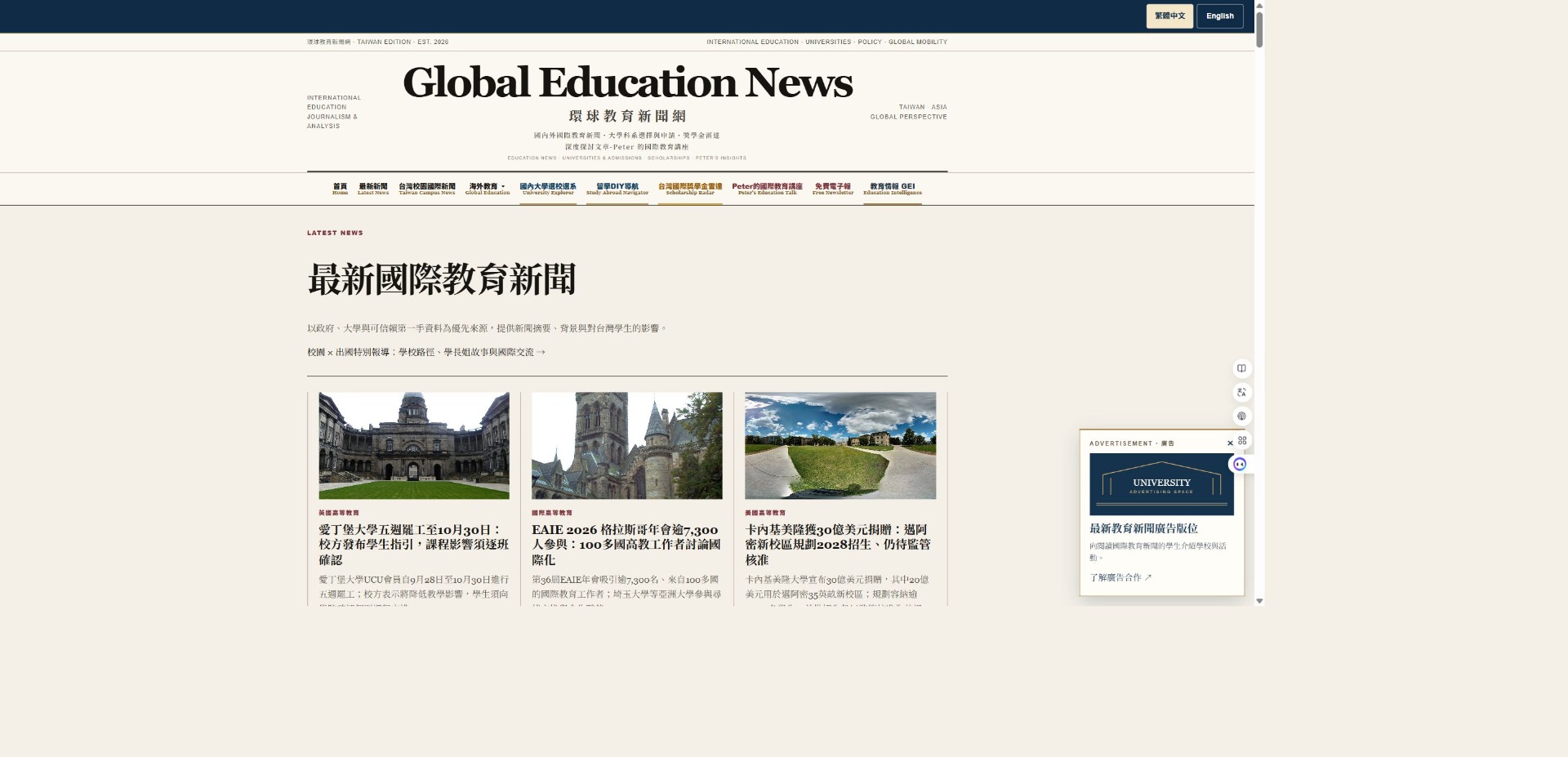Click the podcast broadcast icon in side toolbar
The width and height of the screenshot is (1568, 757).
(x=1241, y=416)
